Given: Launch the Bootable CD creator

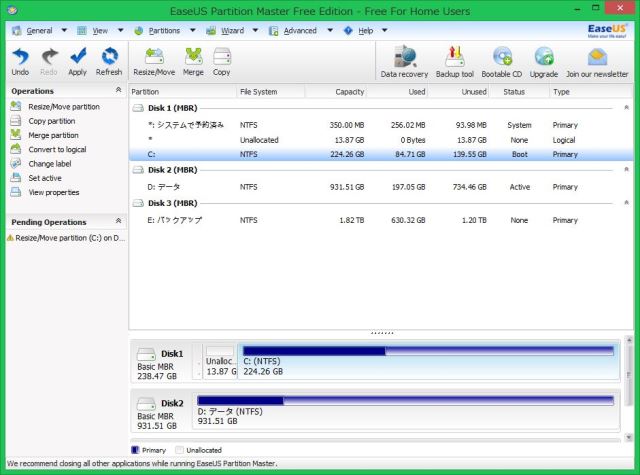Looking at the screenshot, I should pos(502,56).
